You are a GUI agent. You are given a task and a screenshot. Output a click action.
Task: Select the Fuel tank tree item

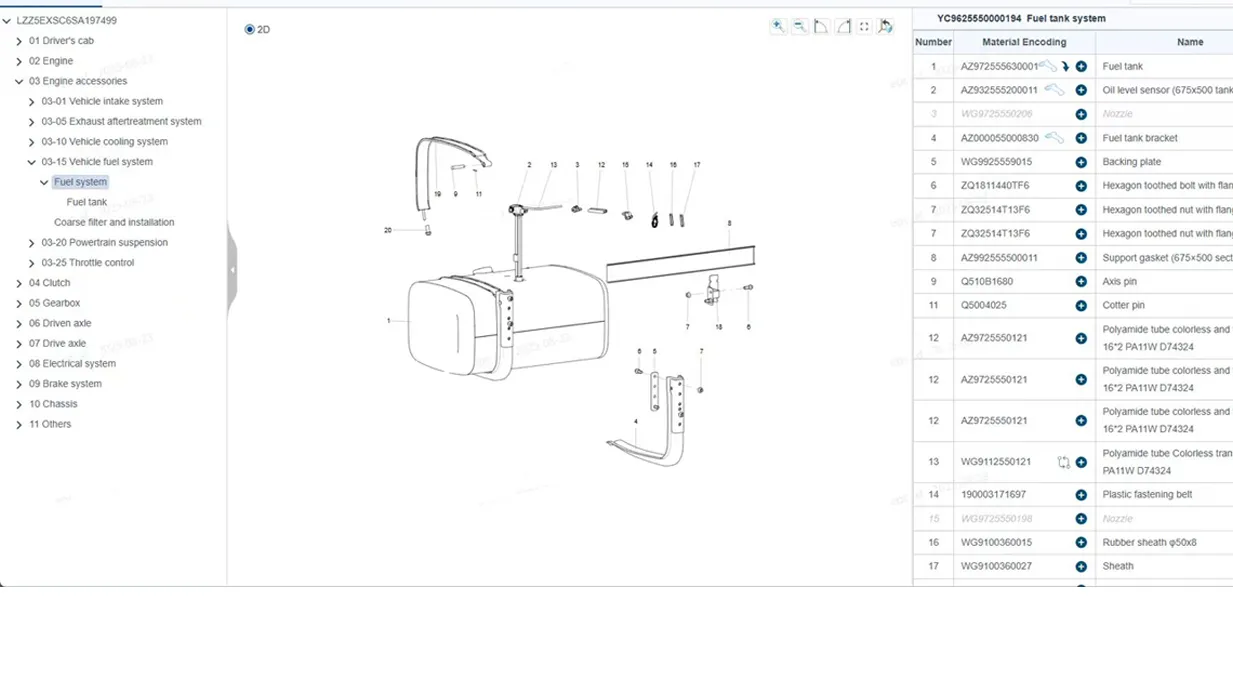[87, 202]
